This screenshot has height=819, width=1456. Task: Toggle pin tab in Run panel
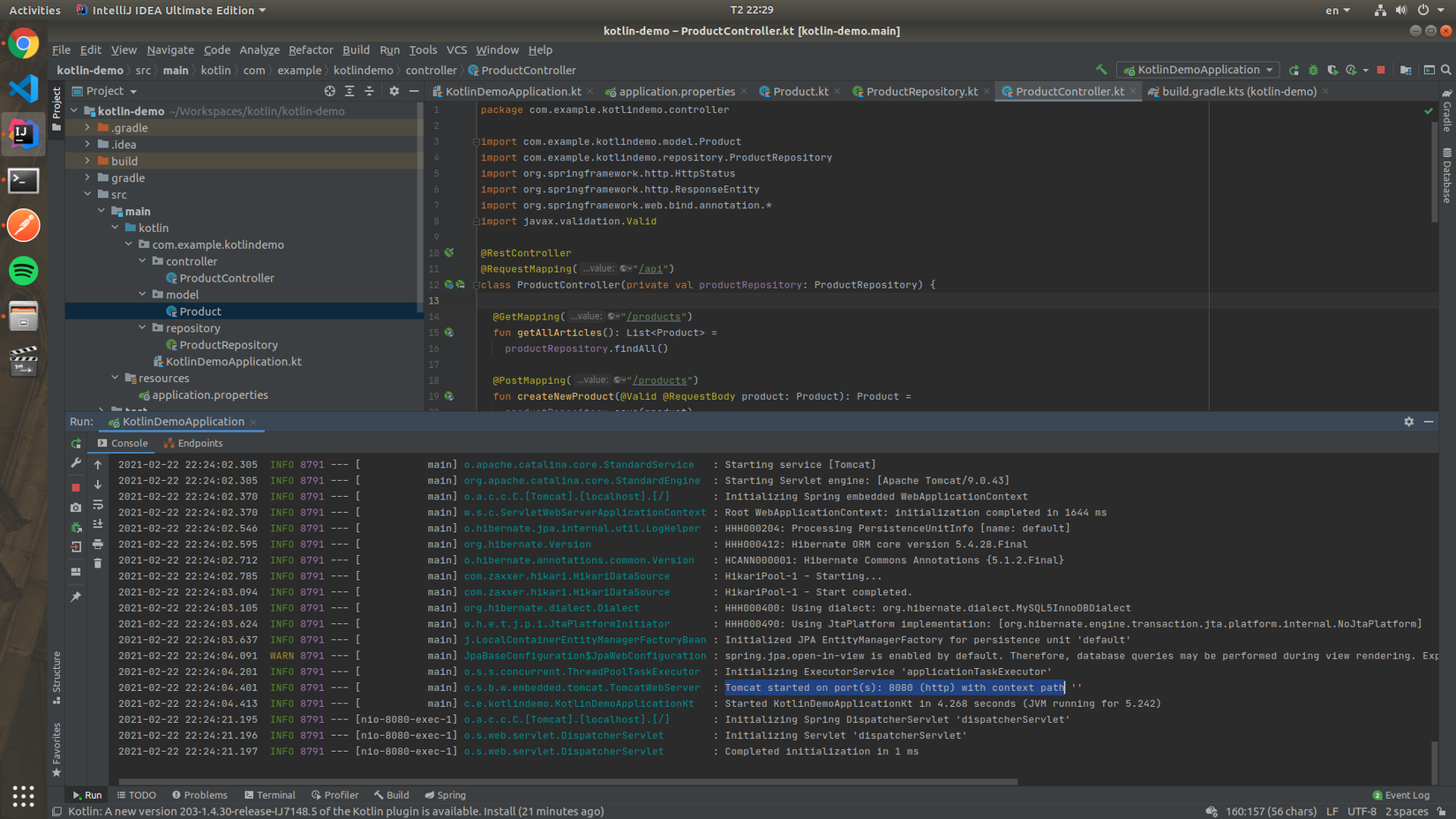click(76, 597)
